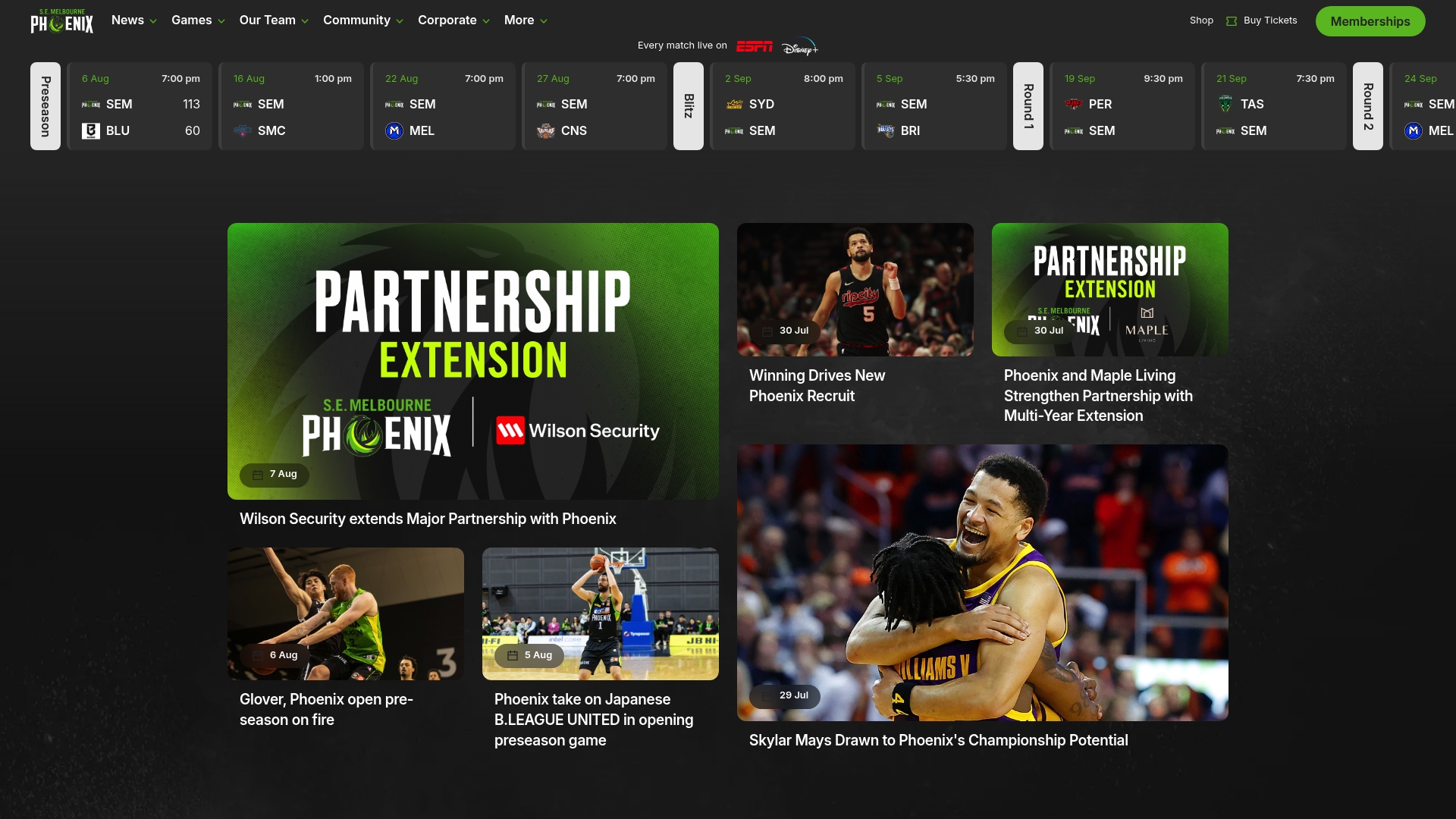Viewport: 1456px width, 819px height.
Task: Open Skylar Mays Championship Potential headline
Action: coord(938,741)
